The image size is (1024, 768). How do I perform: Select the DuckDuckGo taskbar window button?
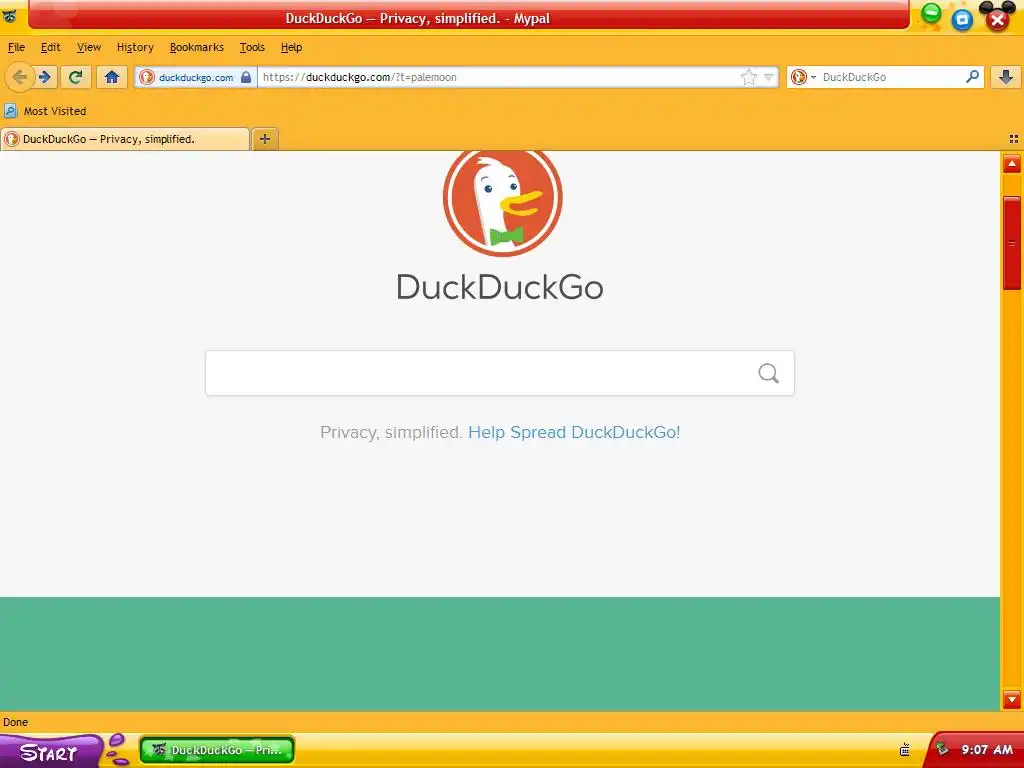pos(217,750)
